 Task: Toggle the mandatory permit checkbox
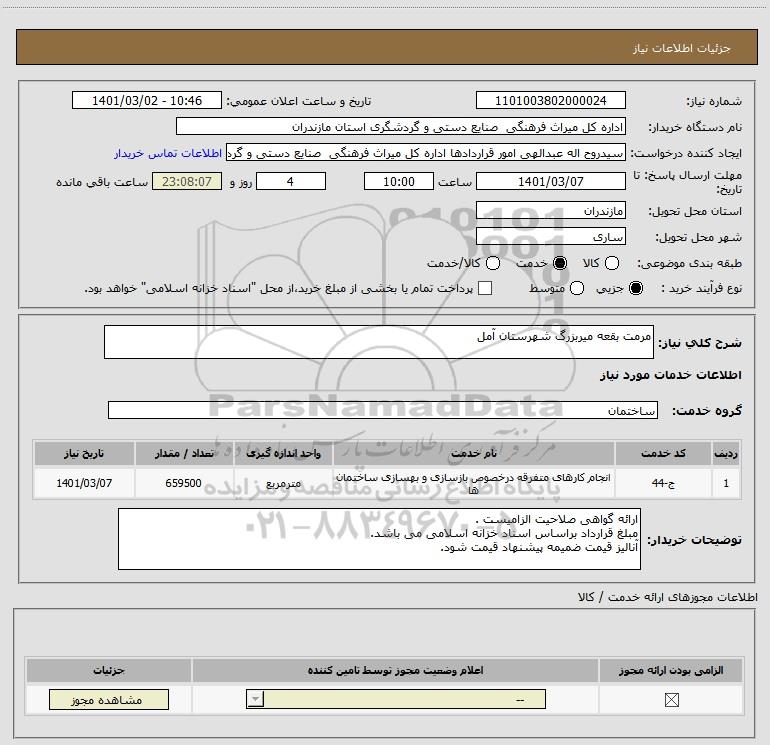click(x=671, y=700)
